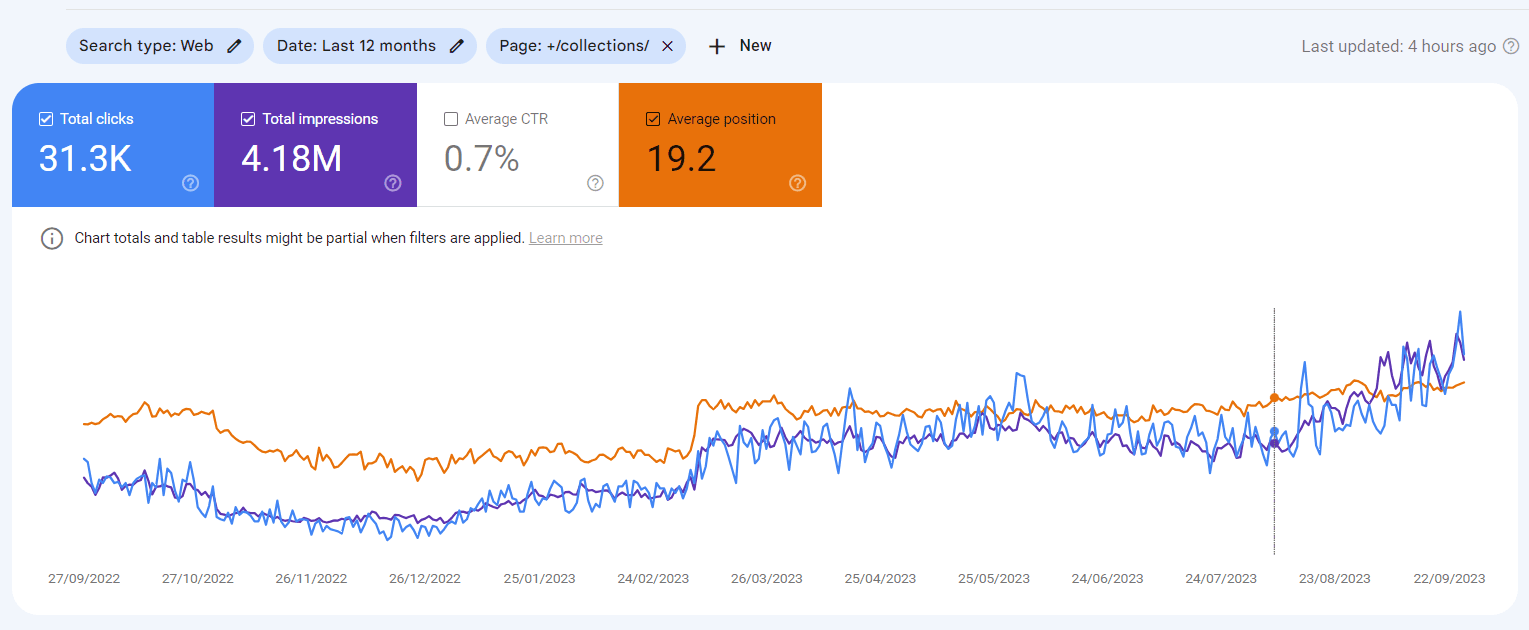Click the info icon beside chart disclaimer

click(51, 238)
